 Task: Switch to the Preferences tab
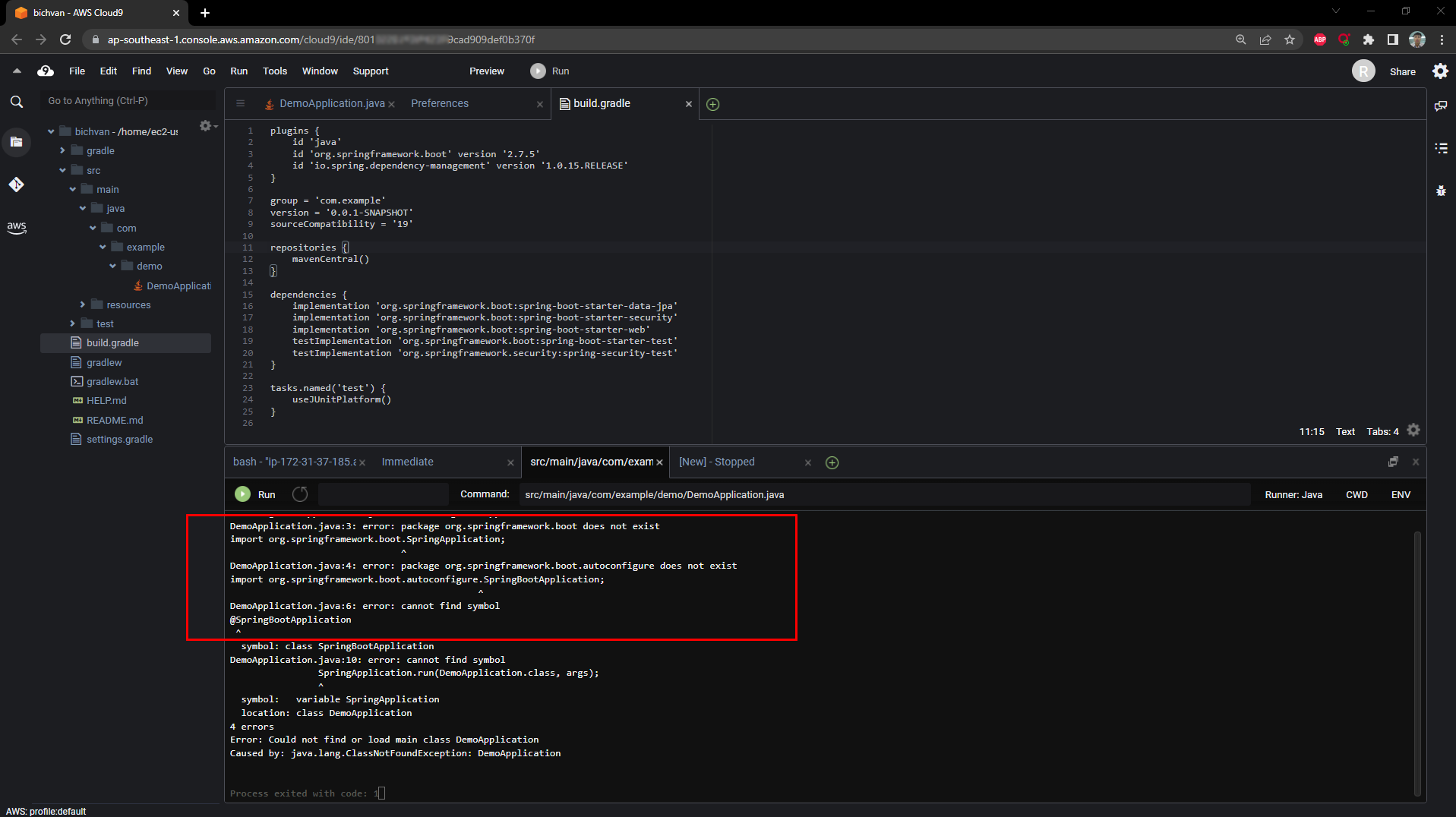click(x=440, y=103)
